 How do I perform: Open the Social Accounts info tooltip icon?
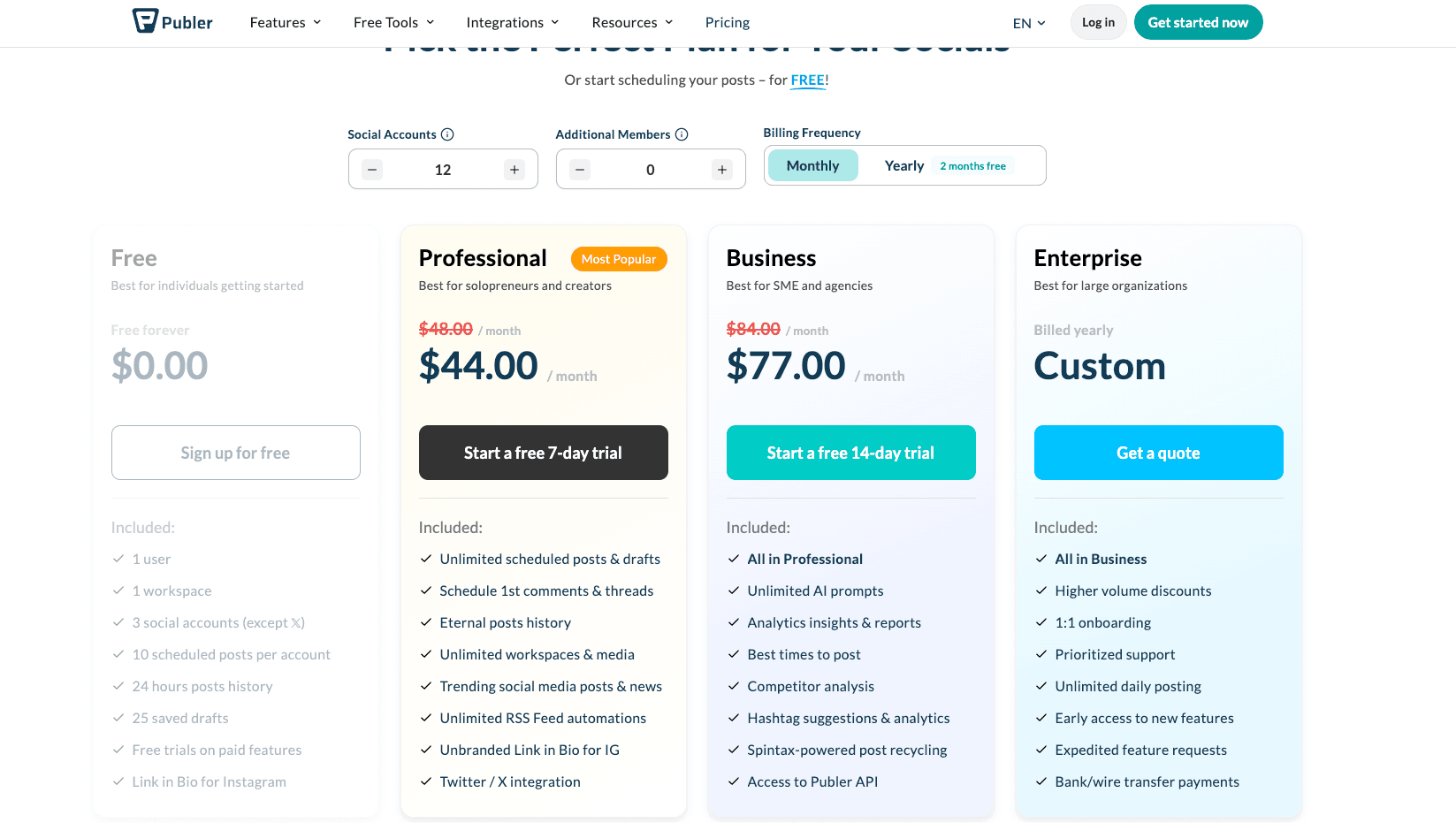point(448,134)
